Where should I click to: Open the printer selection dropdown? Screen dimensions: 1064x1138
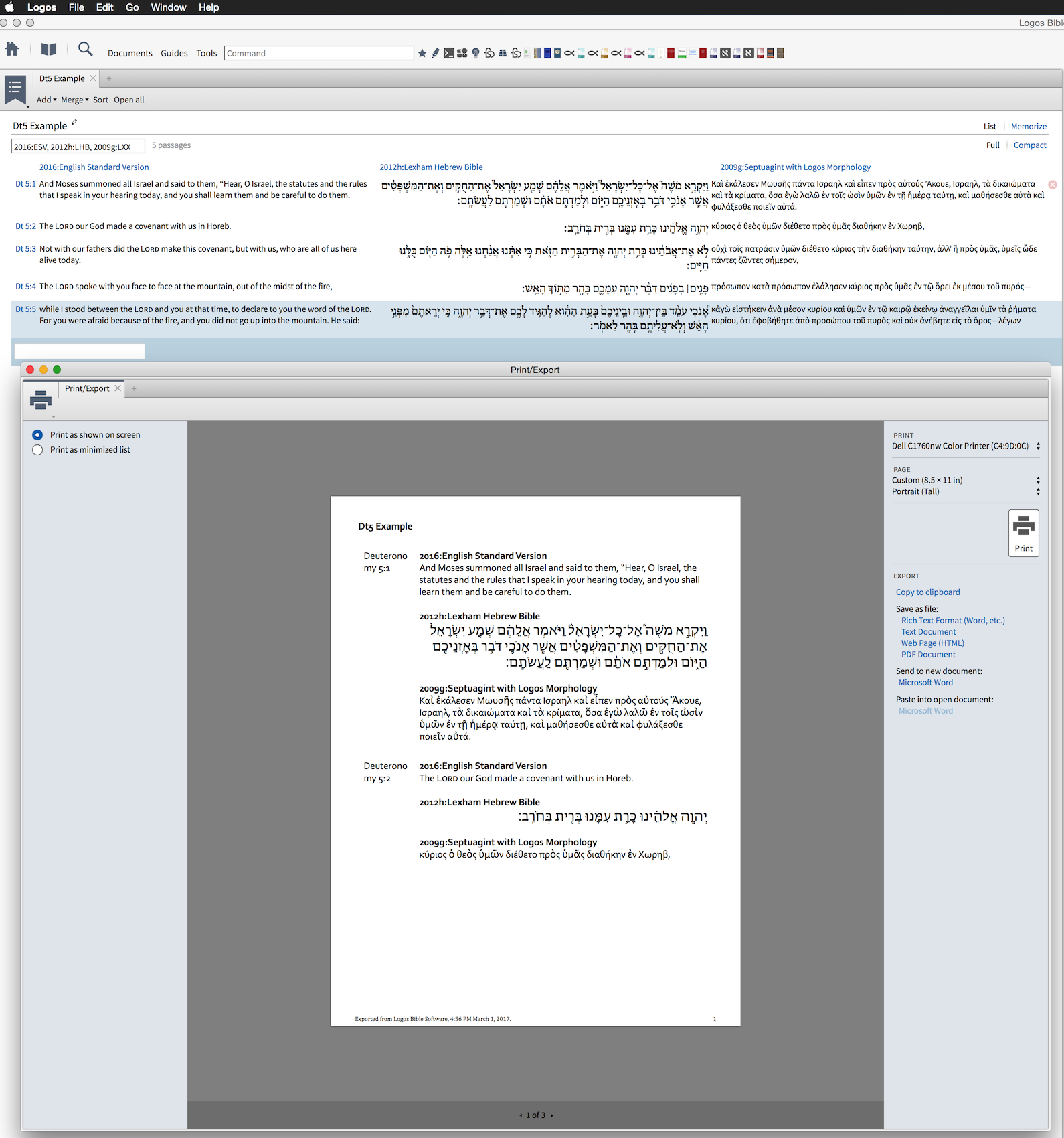(966, 446)
